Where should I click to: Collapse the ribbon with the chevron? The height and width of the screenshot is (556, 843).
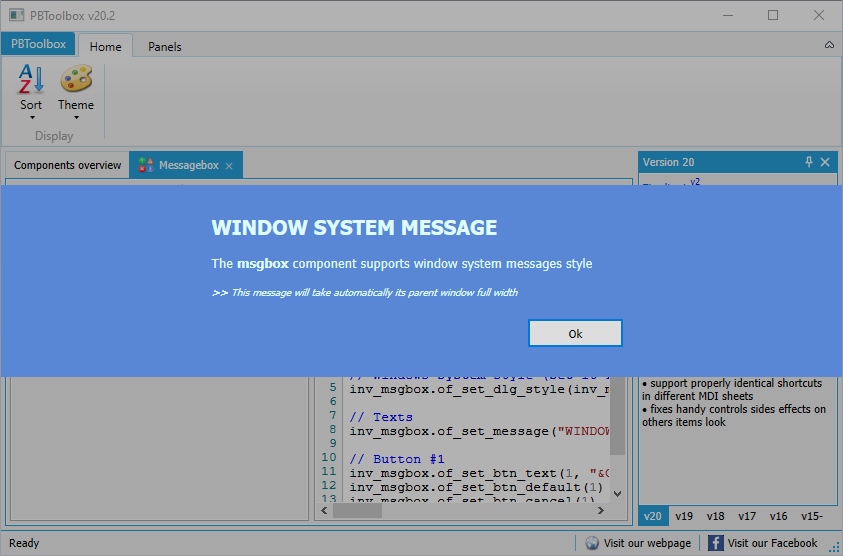(x=829, y=46)
